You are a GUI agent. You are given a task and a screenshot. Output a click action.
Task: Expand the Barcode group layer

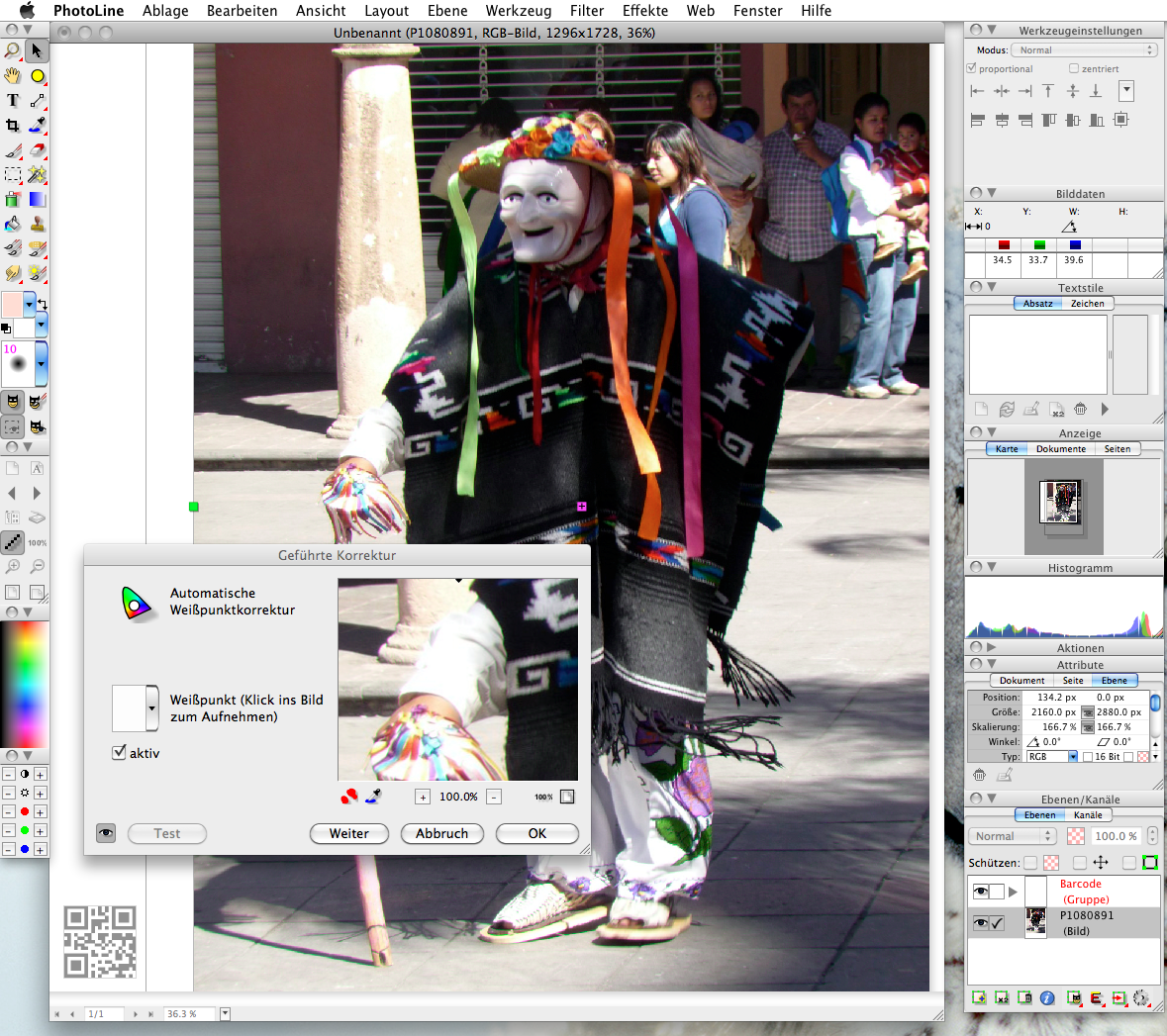(1013, 892)
